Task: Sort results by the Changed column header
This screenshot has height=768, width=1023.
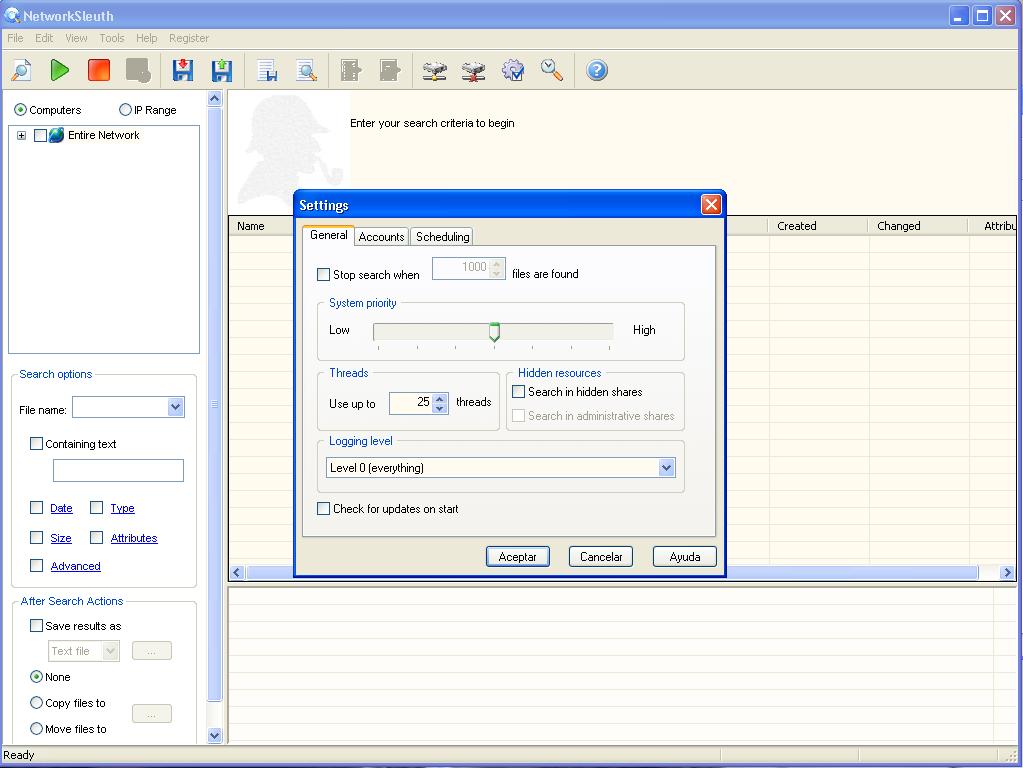Action: click(917, 226)
